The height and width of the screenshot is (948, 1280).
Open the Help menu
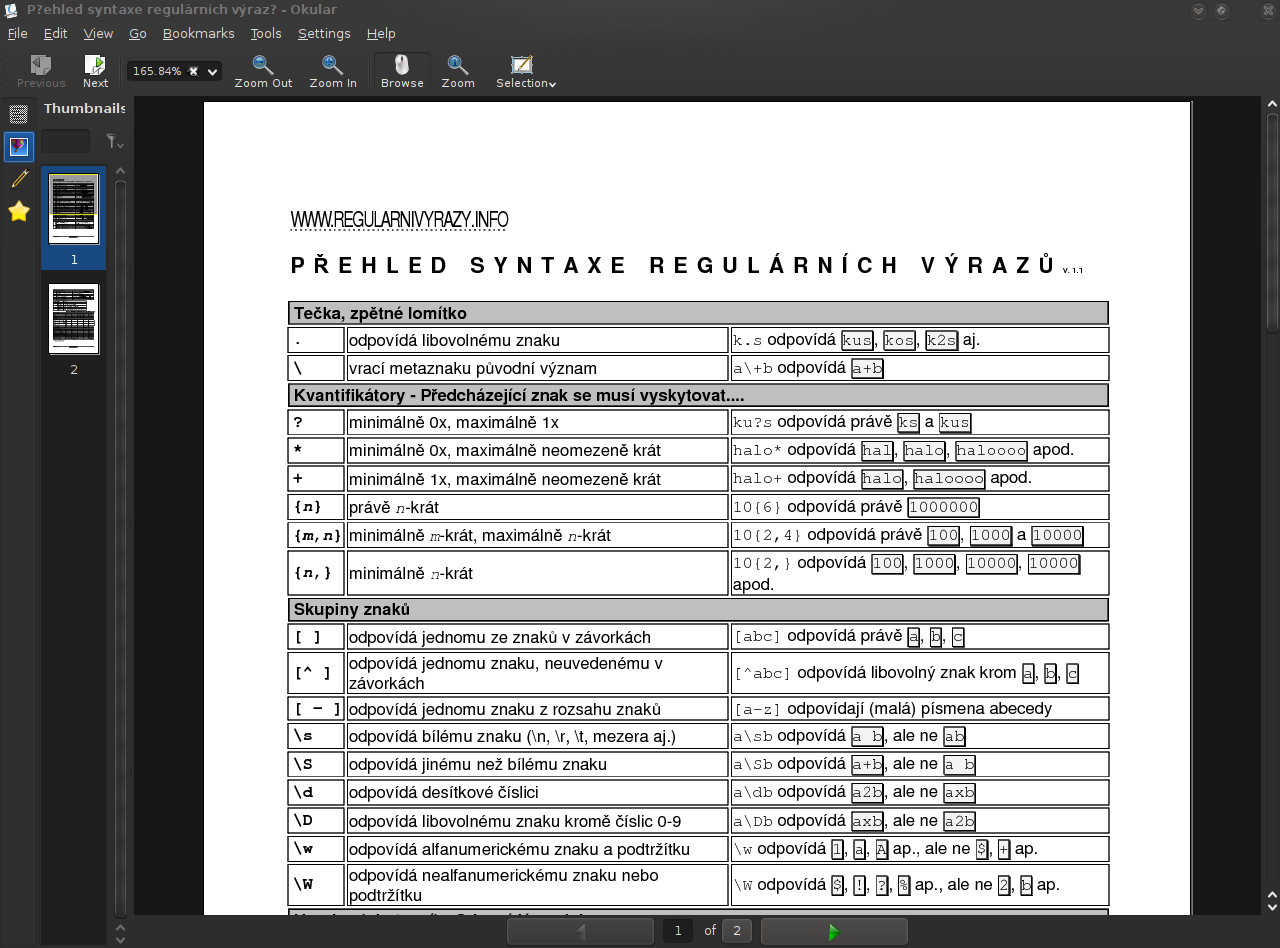(x=381, y=33)
